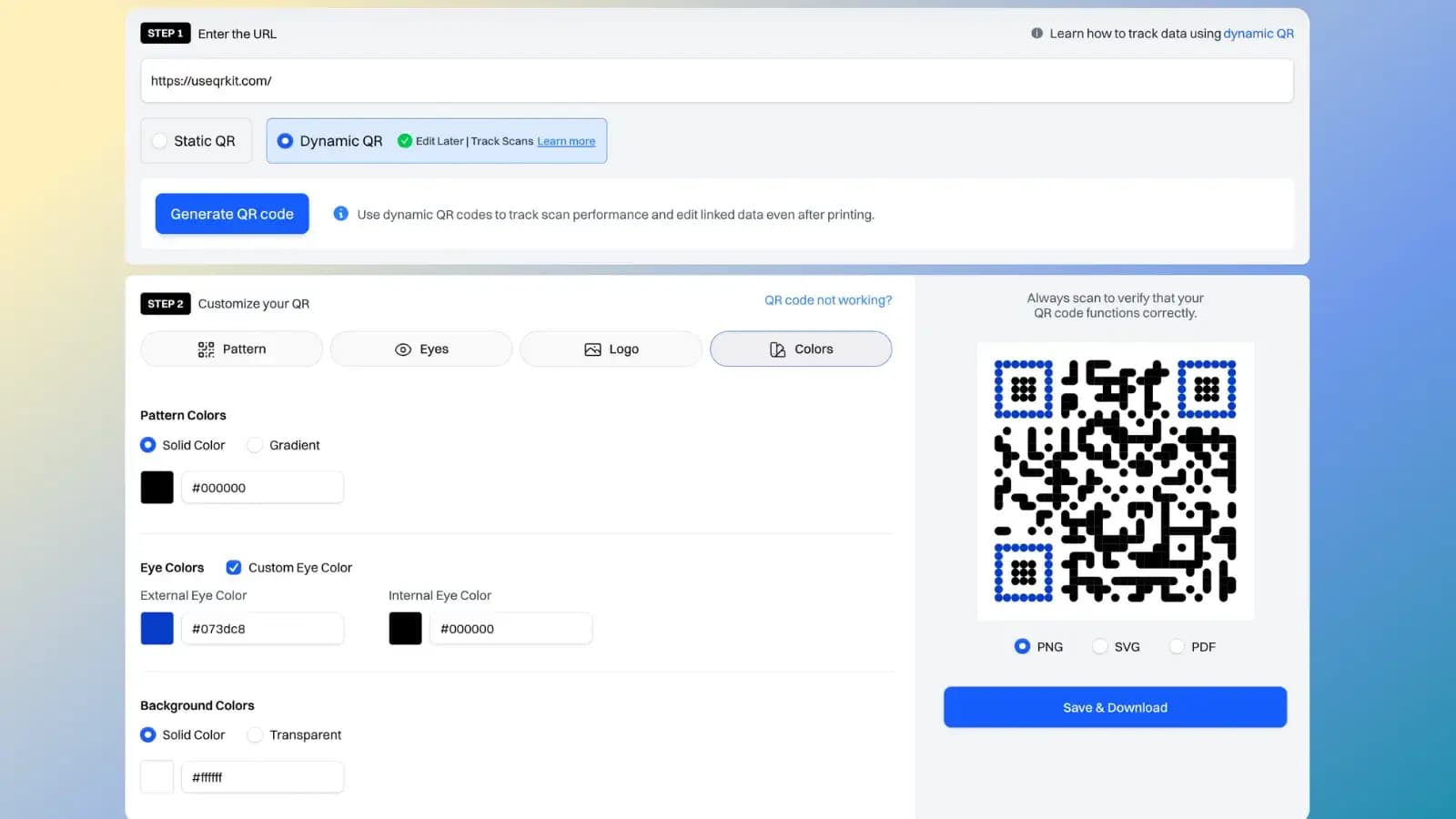Switch Pattern Colors to Gradient
The image size is (1456, 819).
[255, 445]
